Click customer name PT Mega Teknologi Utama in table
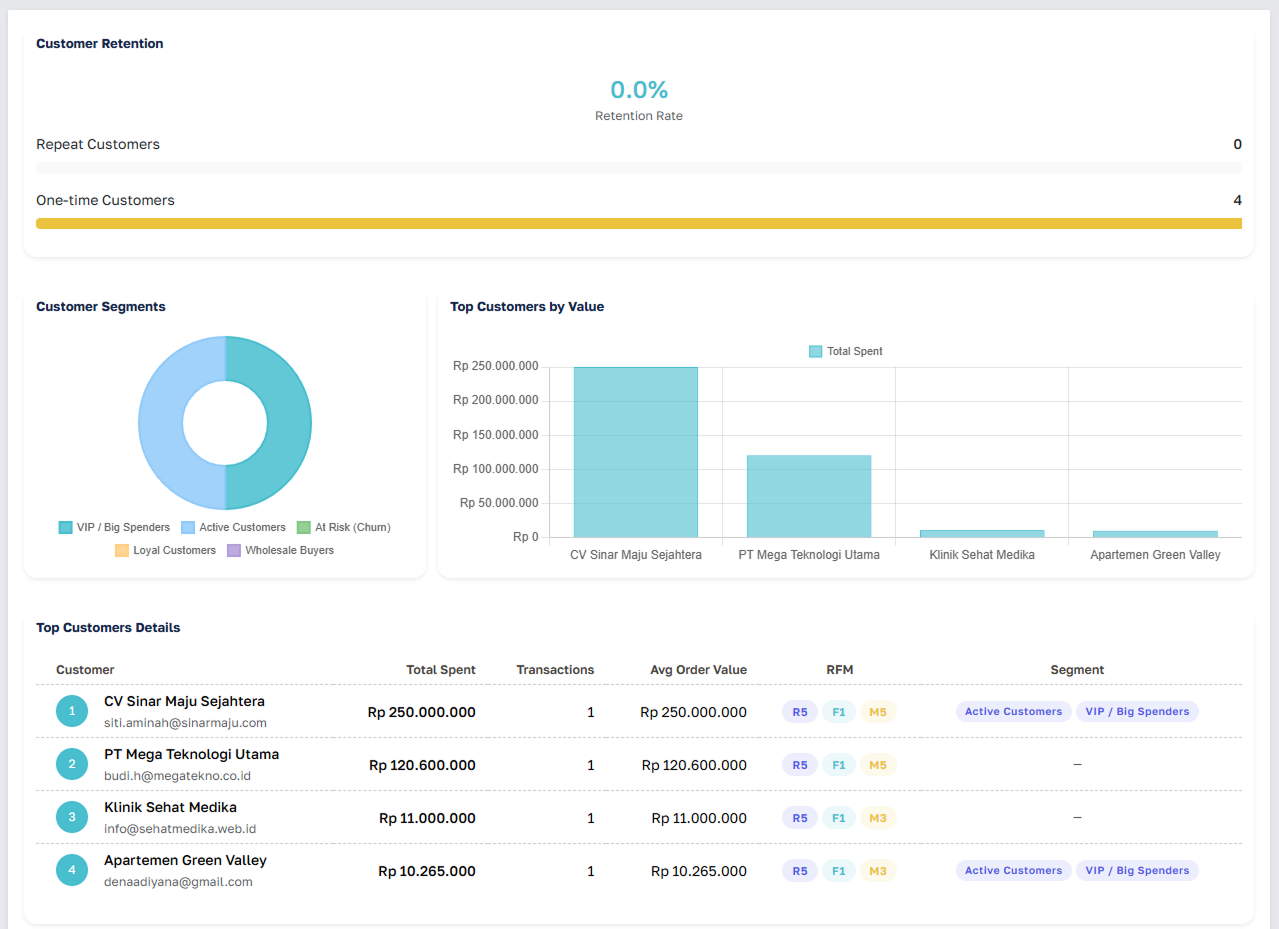Image resolution: width=1279 pixels, height=929 pixels. pos(191,754)
